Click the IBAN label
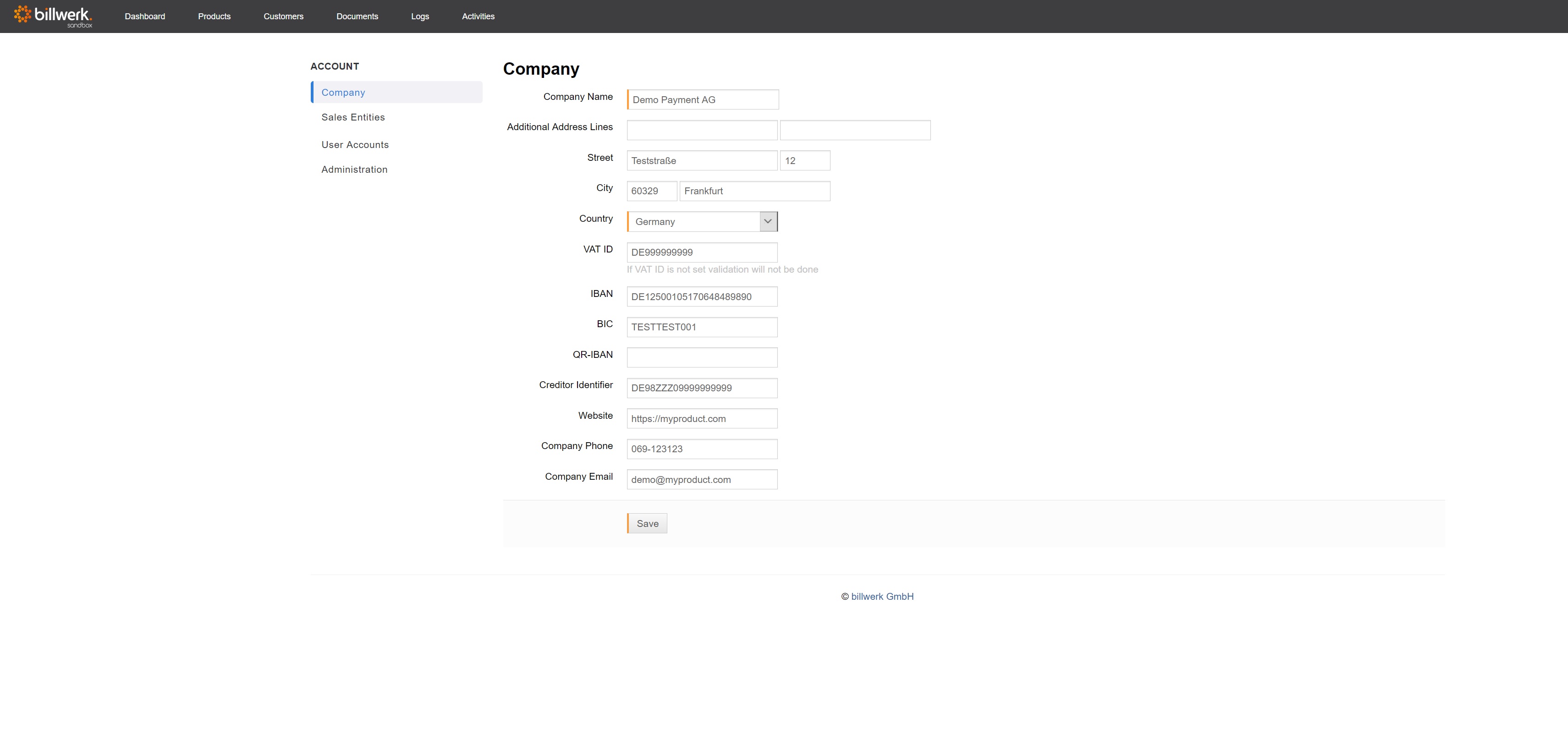1568x751 pixels. (601, 294)
